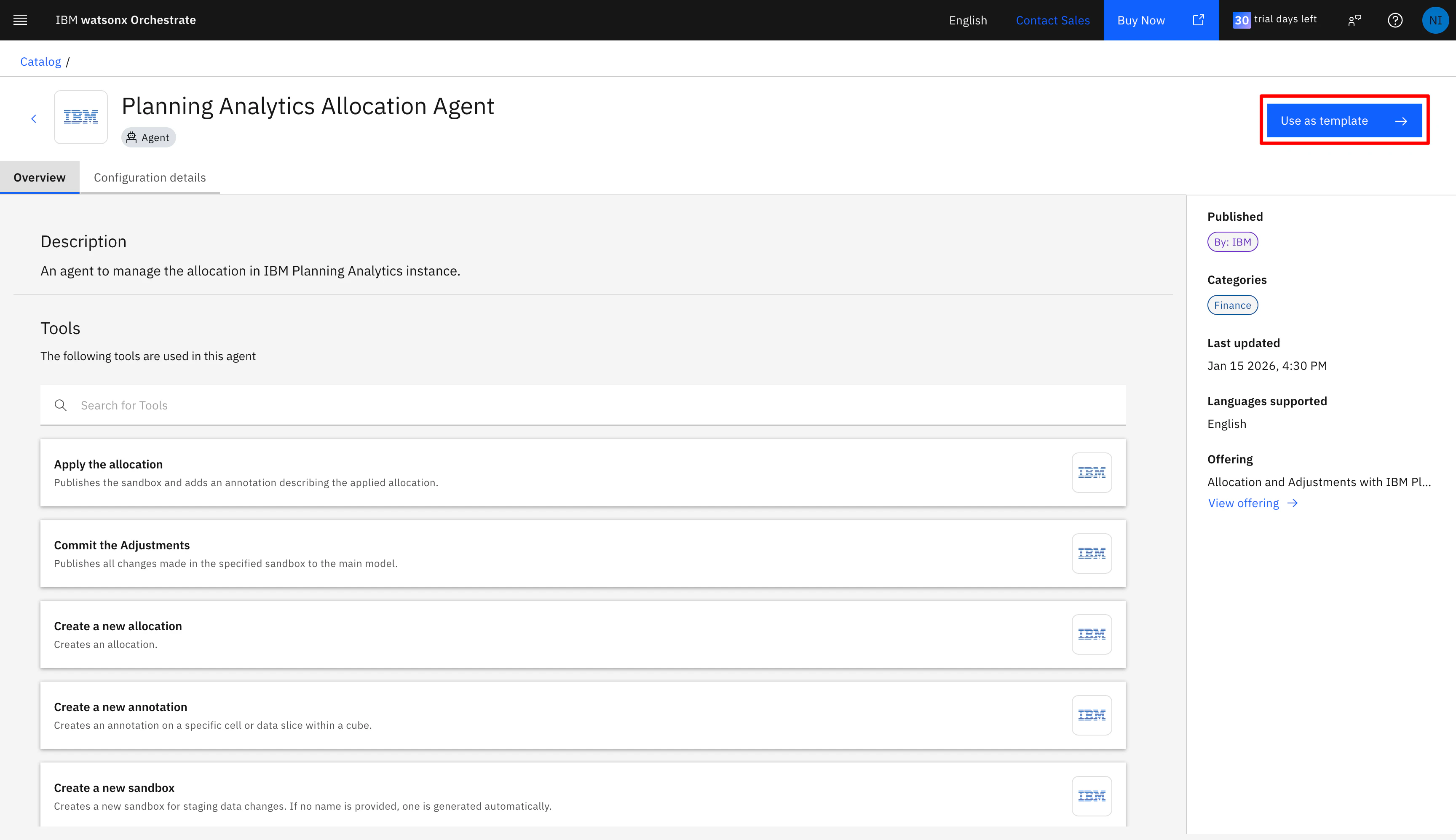Click the IBM logo on Apply the allocation

coord(1092,473)
